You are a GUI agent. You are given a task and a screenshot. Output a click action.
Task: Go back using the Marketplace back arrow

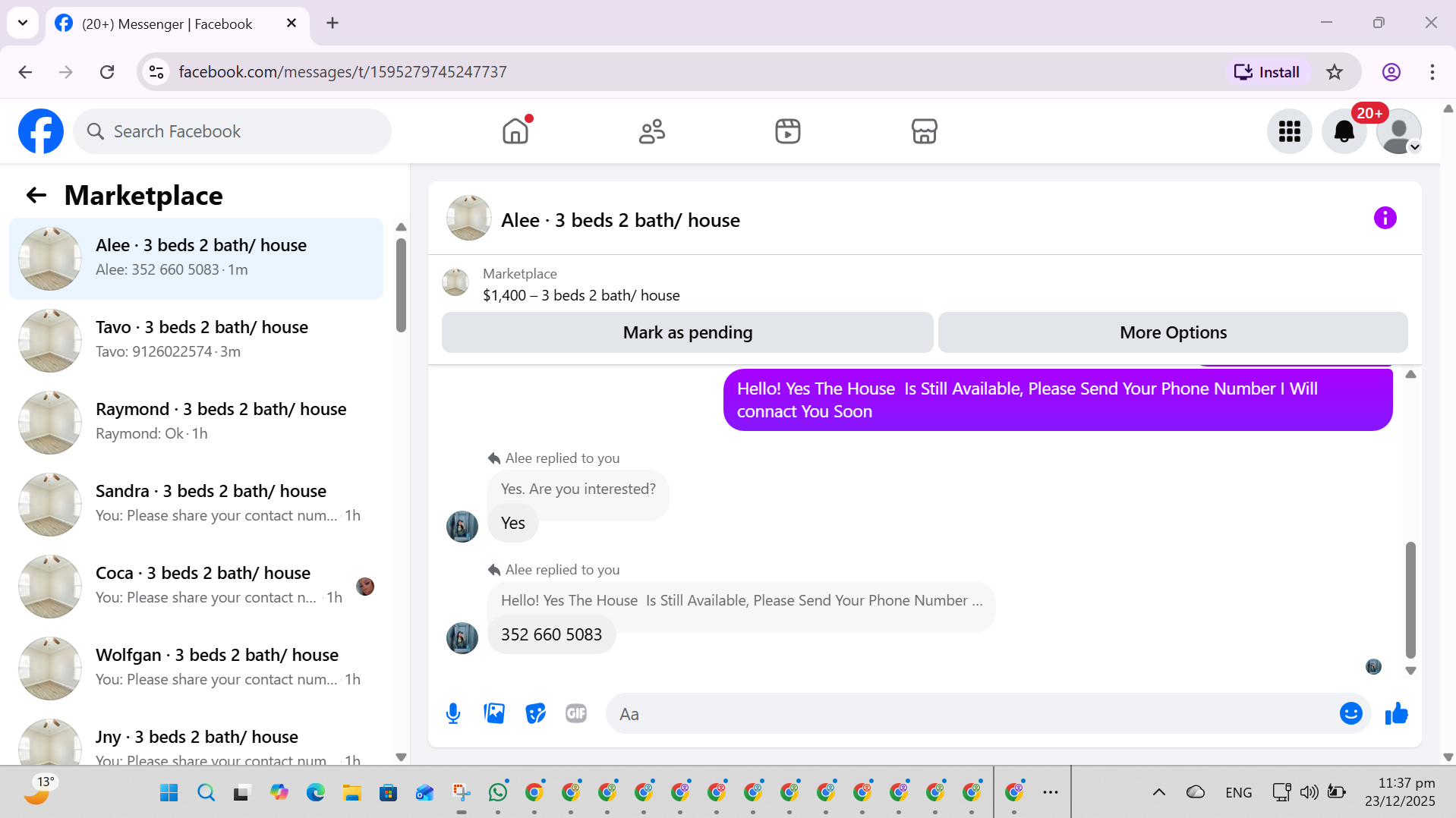[36, 195]
